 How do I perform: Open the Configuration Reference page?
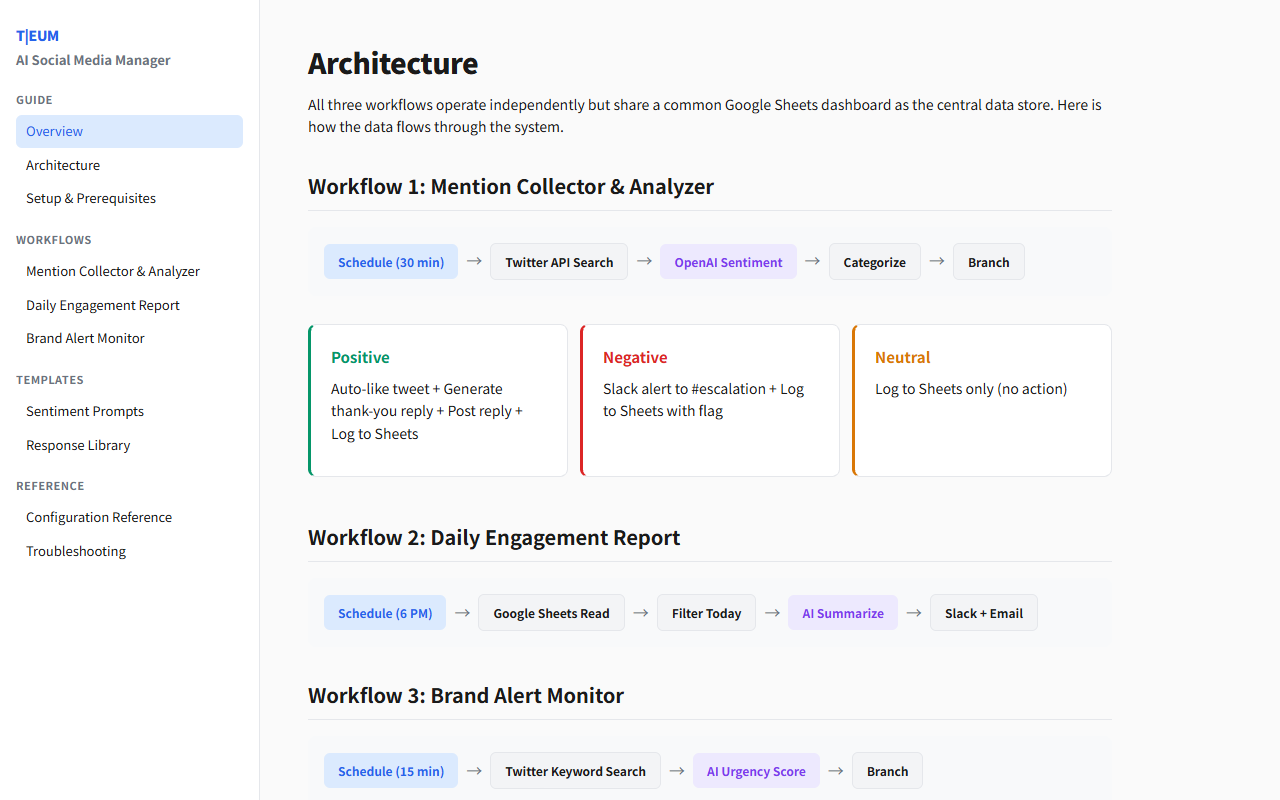(x=98, y=517)
